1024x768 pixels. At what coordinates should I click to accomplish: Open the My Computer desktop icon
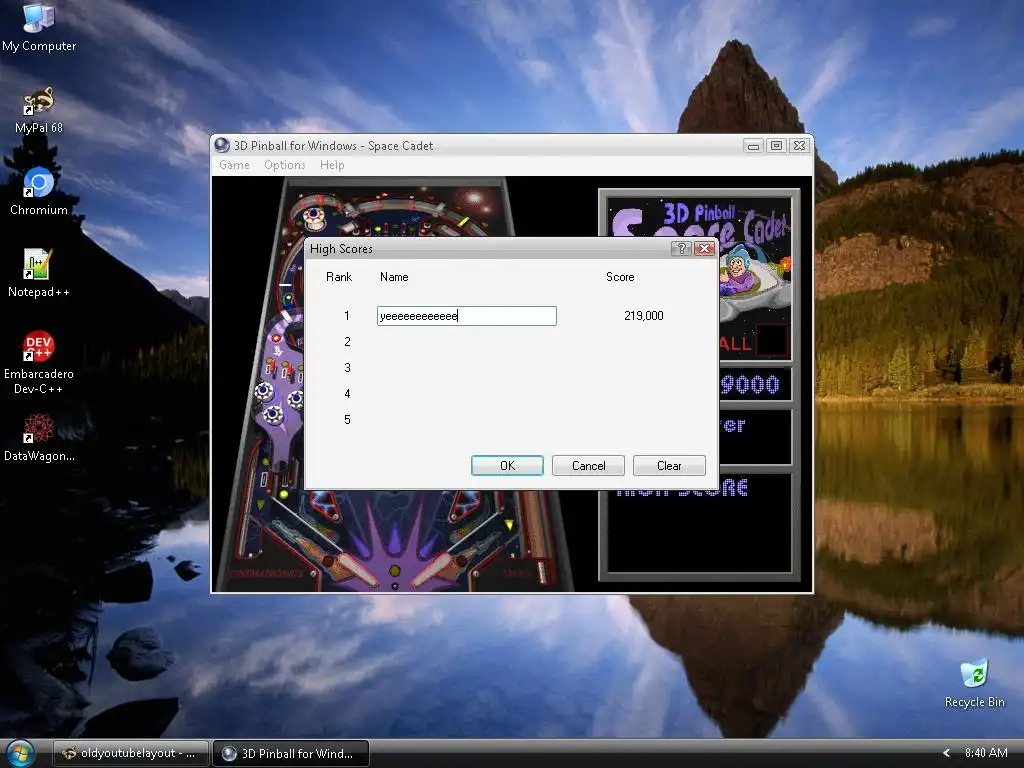point(39,27)
